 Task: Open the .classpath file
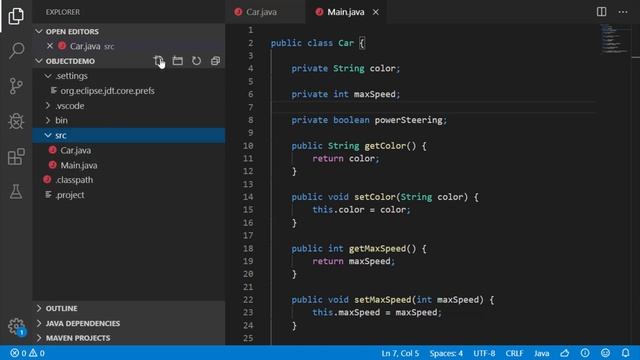[129, 180]
